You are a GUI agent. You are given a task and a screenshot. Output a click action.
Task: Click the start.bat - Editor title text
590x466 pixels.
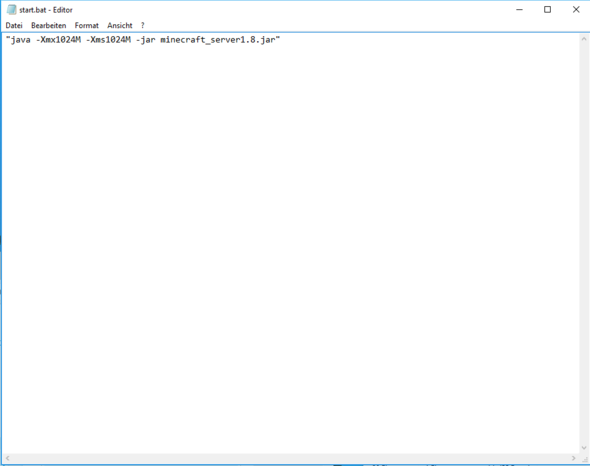coord(46,10)
